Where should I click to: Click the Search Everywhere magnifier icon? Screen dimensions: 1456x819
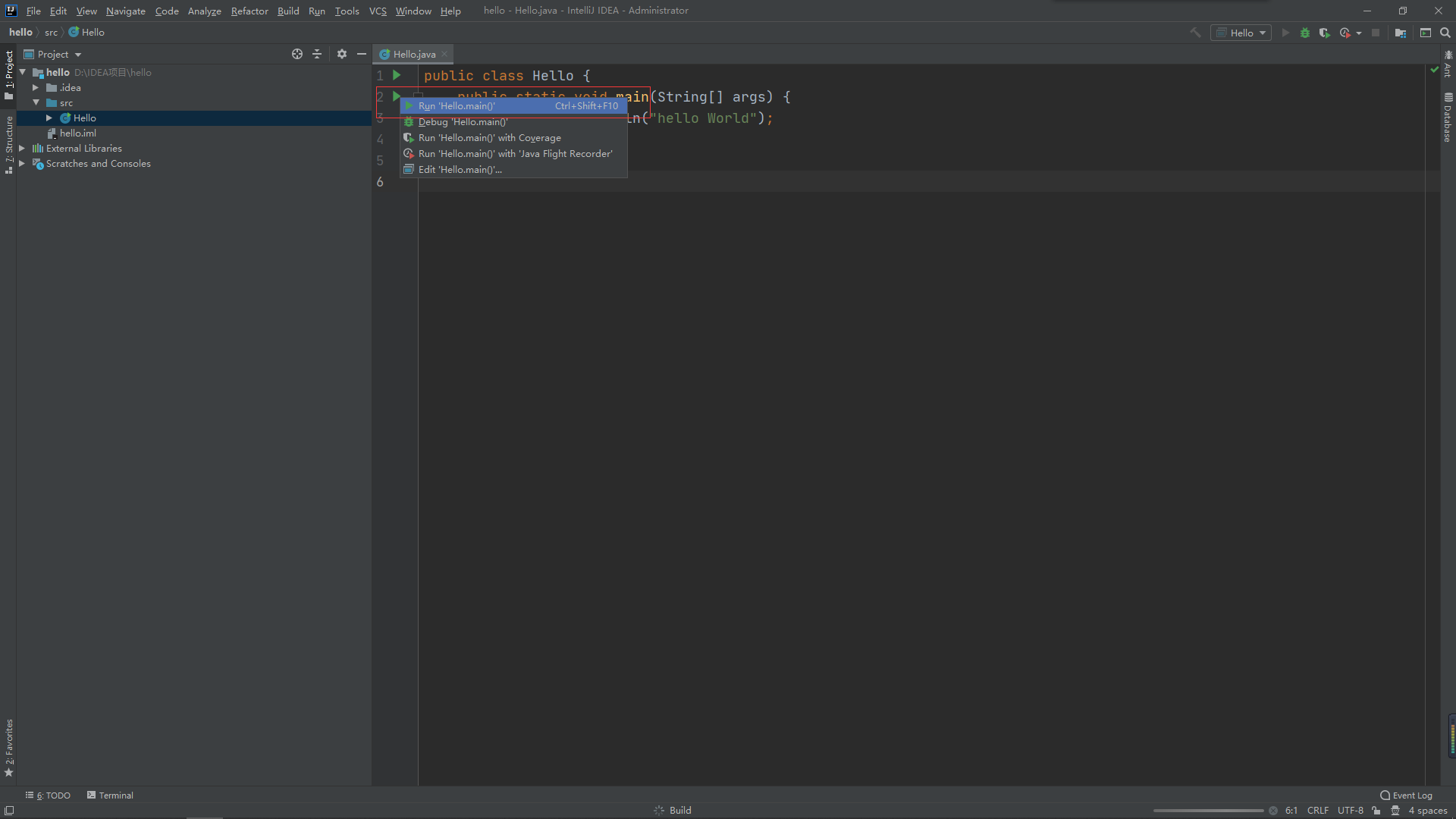(x=1445, y=33)
